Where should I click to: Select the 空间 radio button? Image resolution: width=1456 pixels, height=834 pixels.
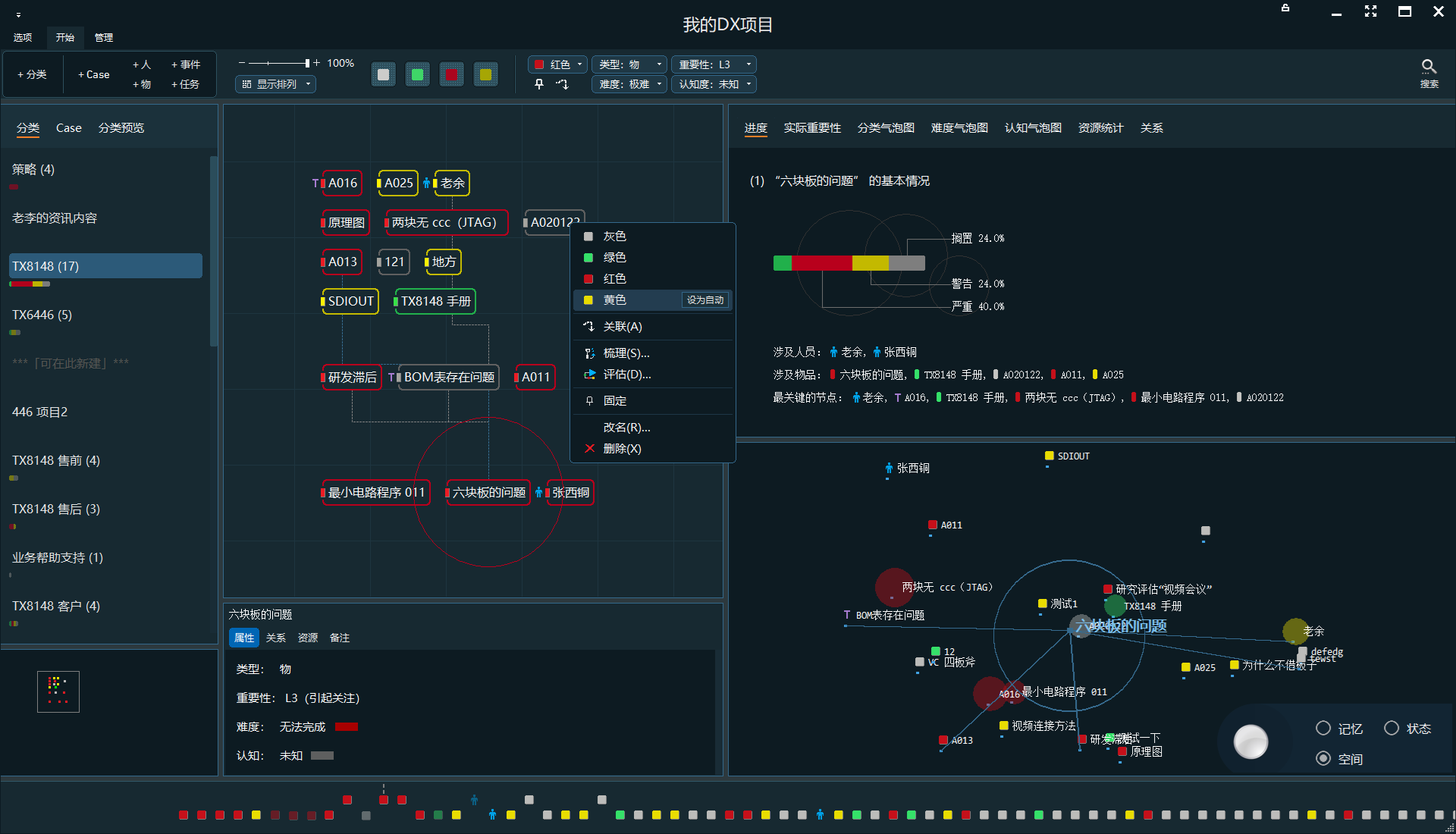[x=1323, y=759]
